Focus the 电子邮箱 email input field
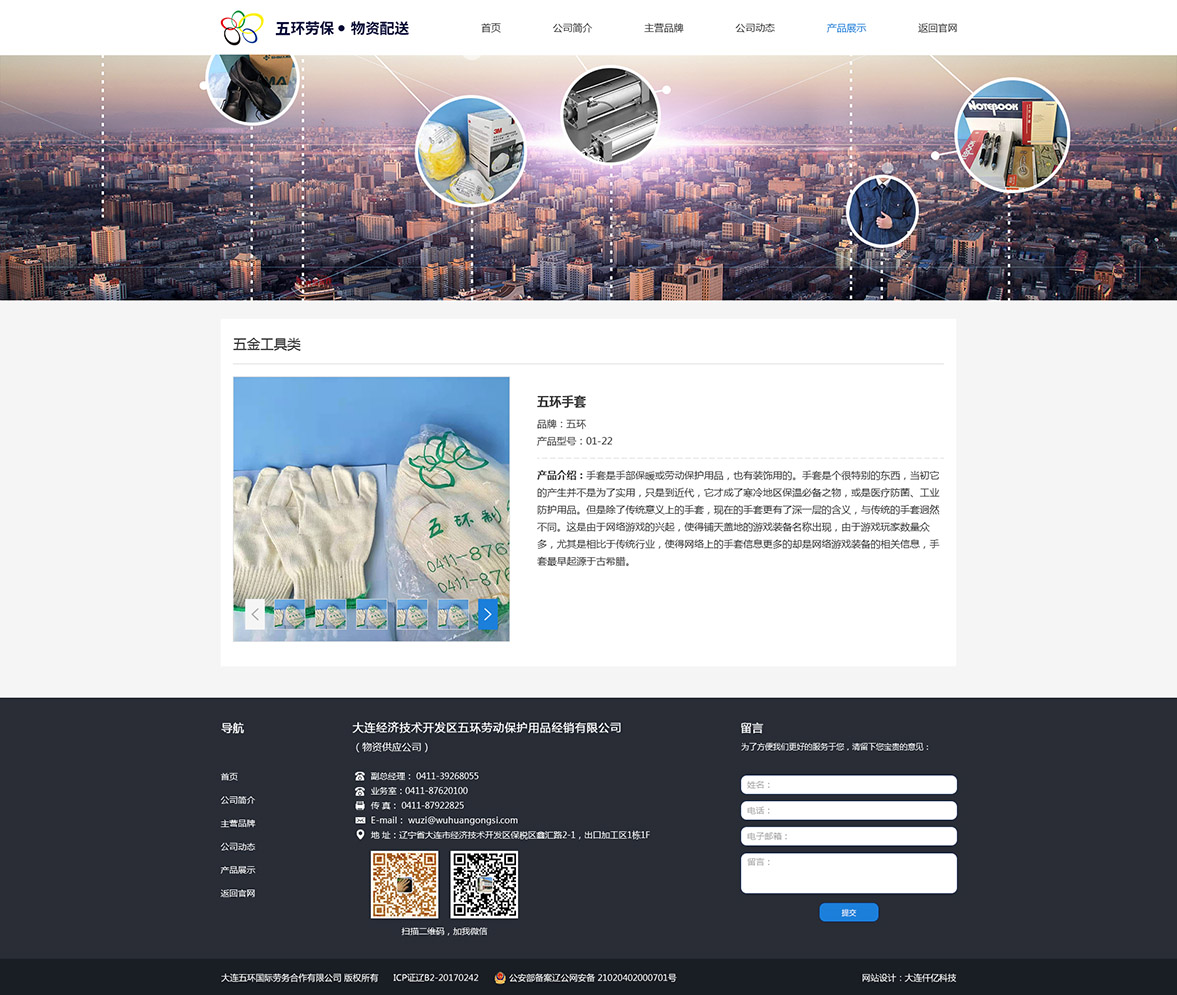This screenshot has height=995, width=1177. (x=848, y=836)
